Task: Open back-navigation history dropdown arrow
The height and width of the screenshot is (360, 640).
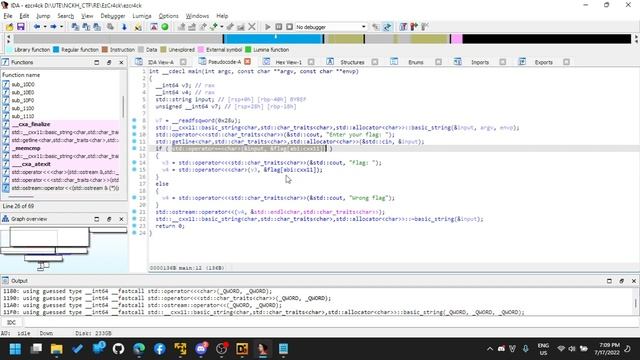Action: (44, 27)
